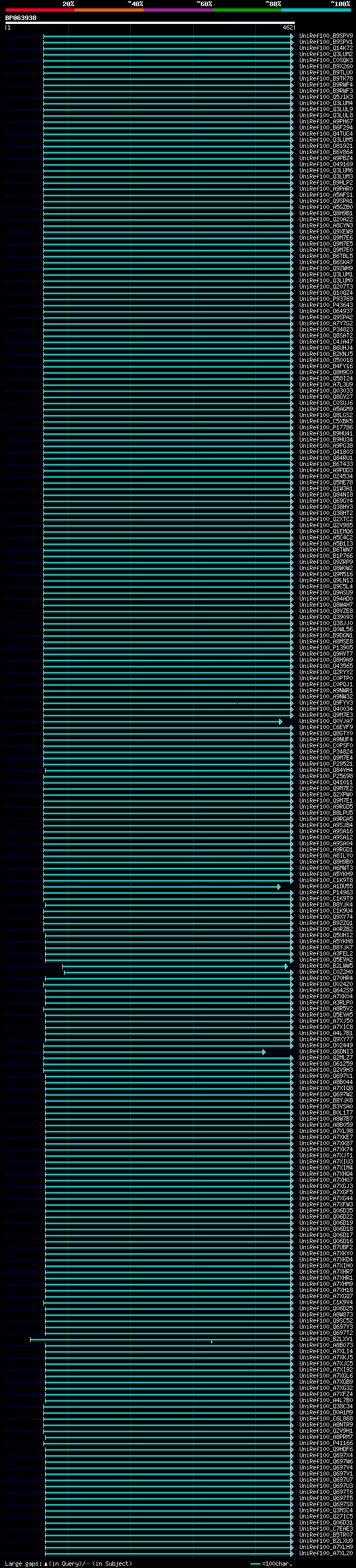Open hit UniRef100_Q14K72
Viewport: 356px width, 1568px height.
click(x=325, y=48)
